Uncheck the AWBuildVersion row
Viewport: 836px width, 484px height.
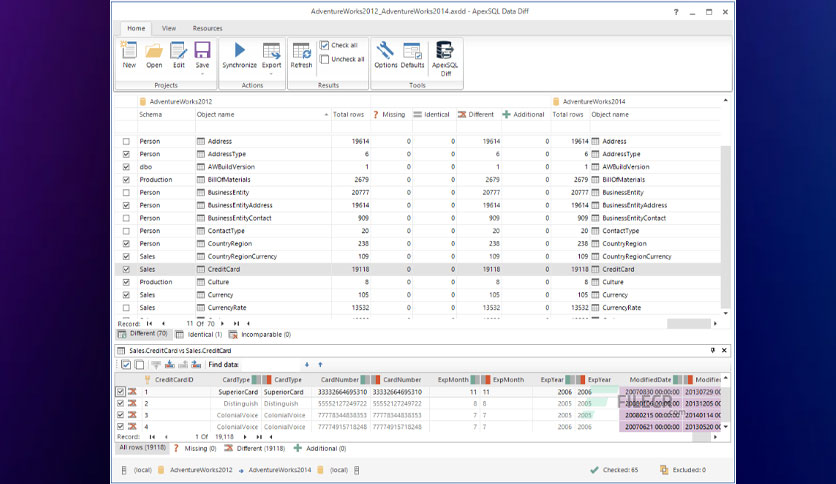pos(126,167)
